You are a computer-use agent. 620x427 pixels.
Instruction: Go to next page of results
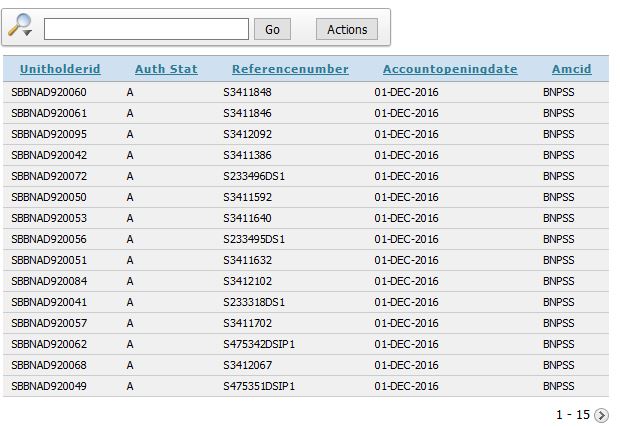click(601, 415)
